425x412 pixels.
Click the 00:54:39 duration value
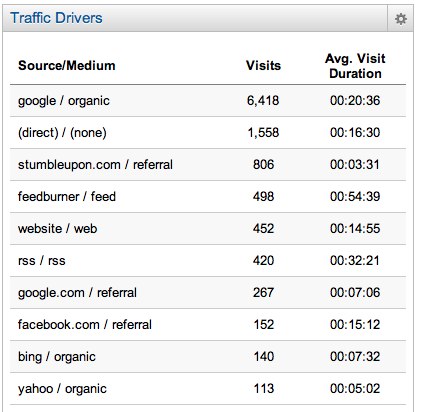(x=355, y=197)
